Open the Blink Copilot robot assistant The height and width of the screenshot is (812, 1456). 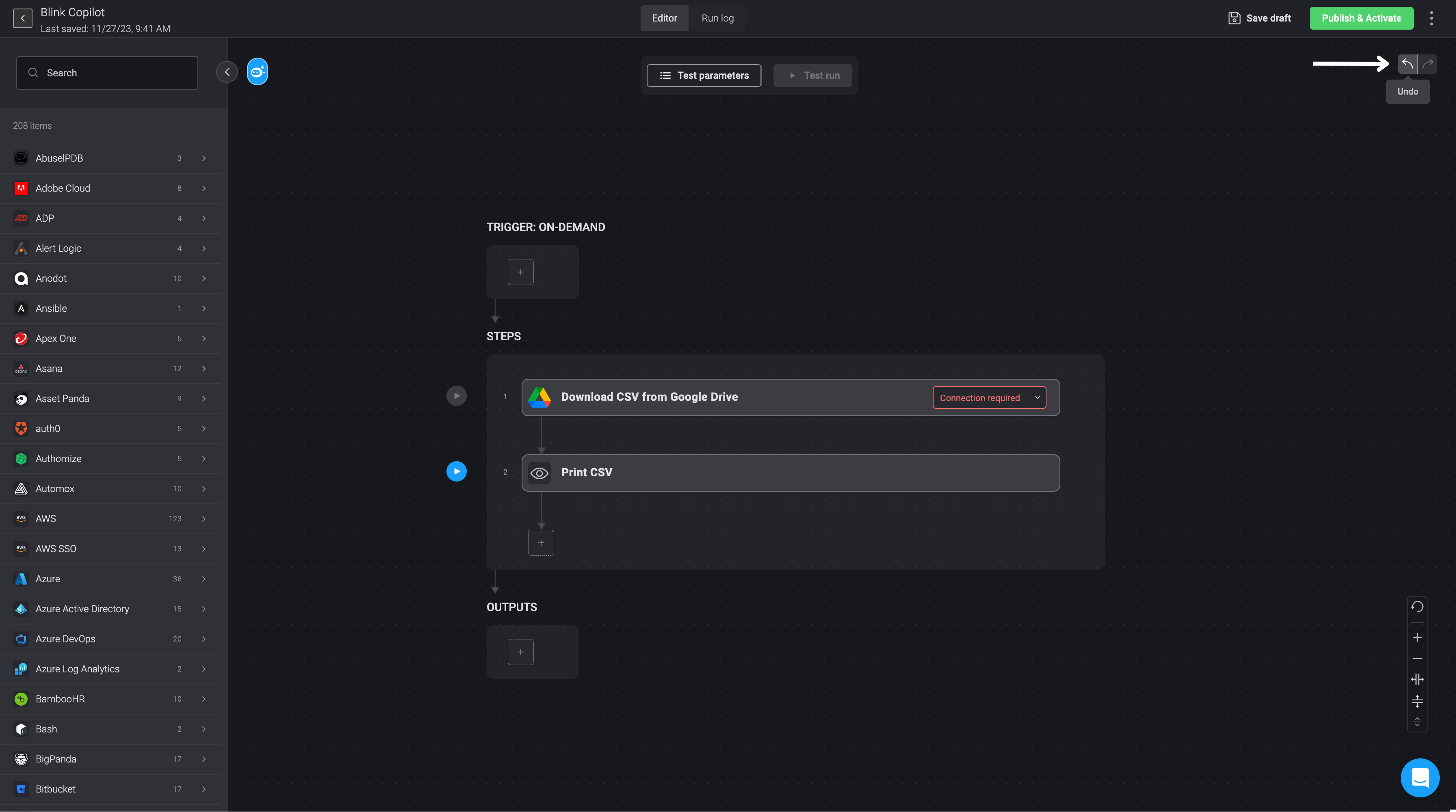point(257,72)
